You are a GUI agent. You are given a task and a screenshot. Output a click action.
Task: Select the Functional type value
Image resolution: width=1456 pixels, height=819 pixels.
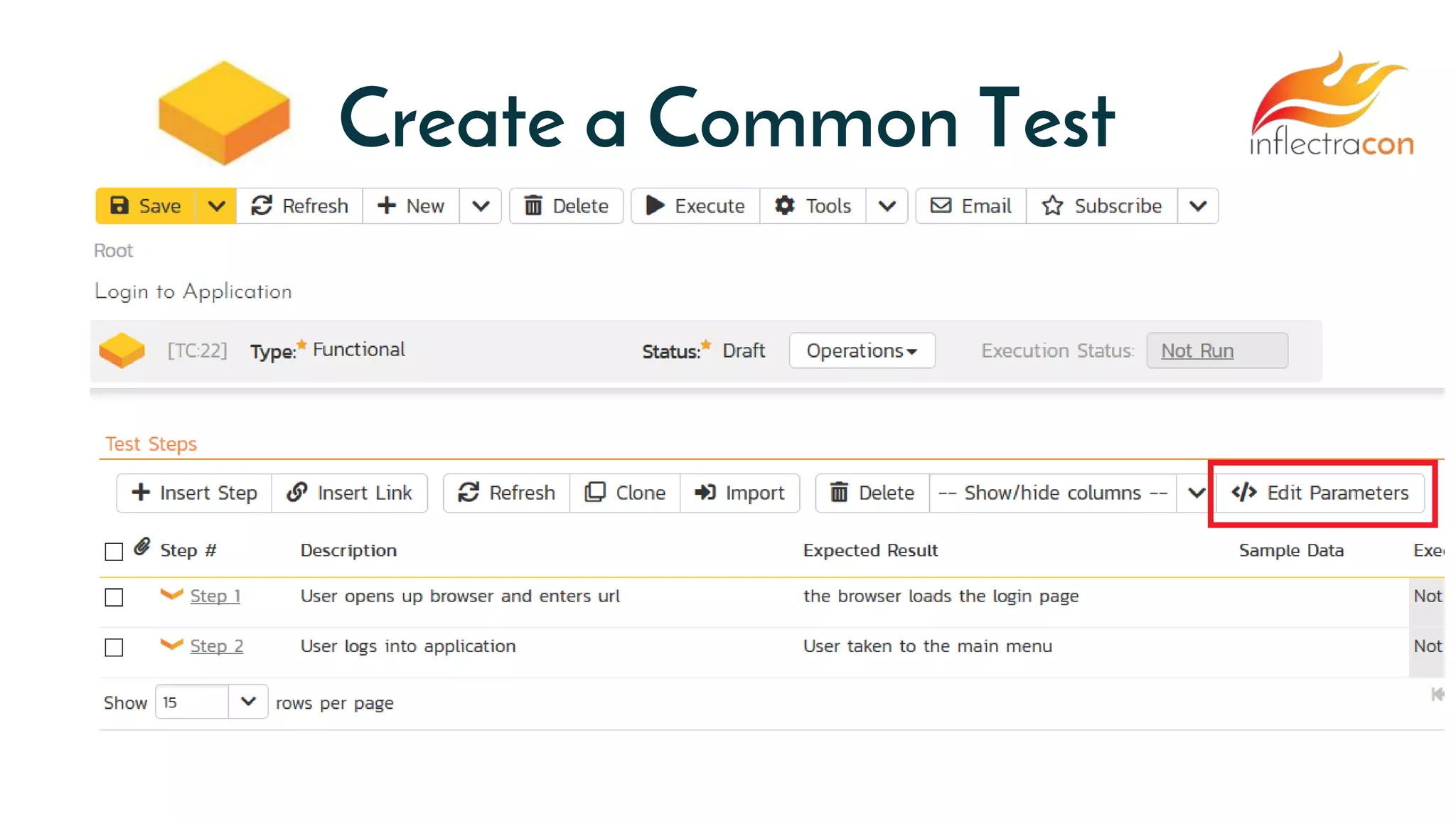(x=359, y=350)
